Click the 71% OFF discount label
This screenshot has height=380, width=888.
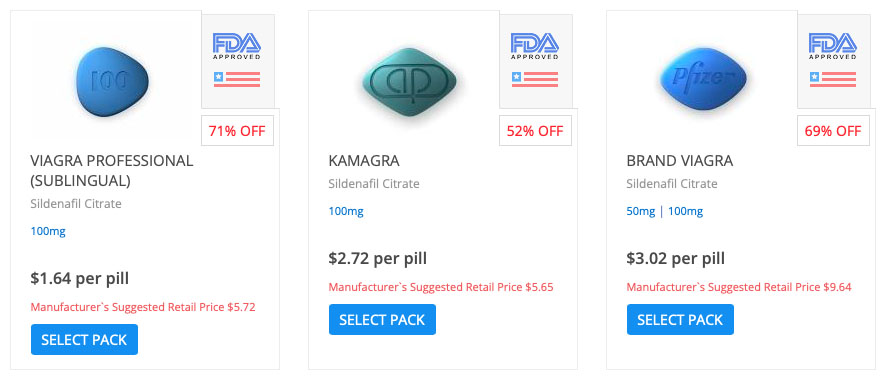click(237, 131)
